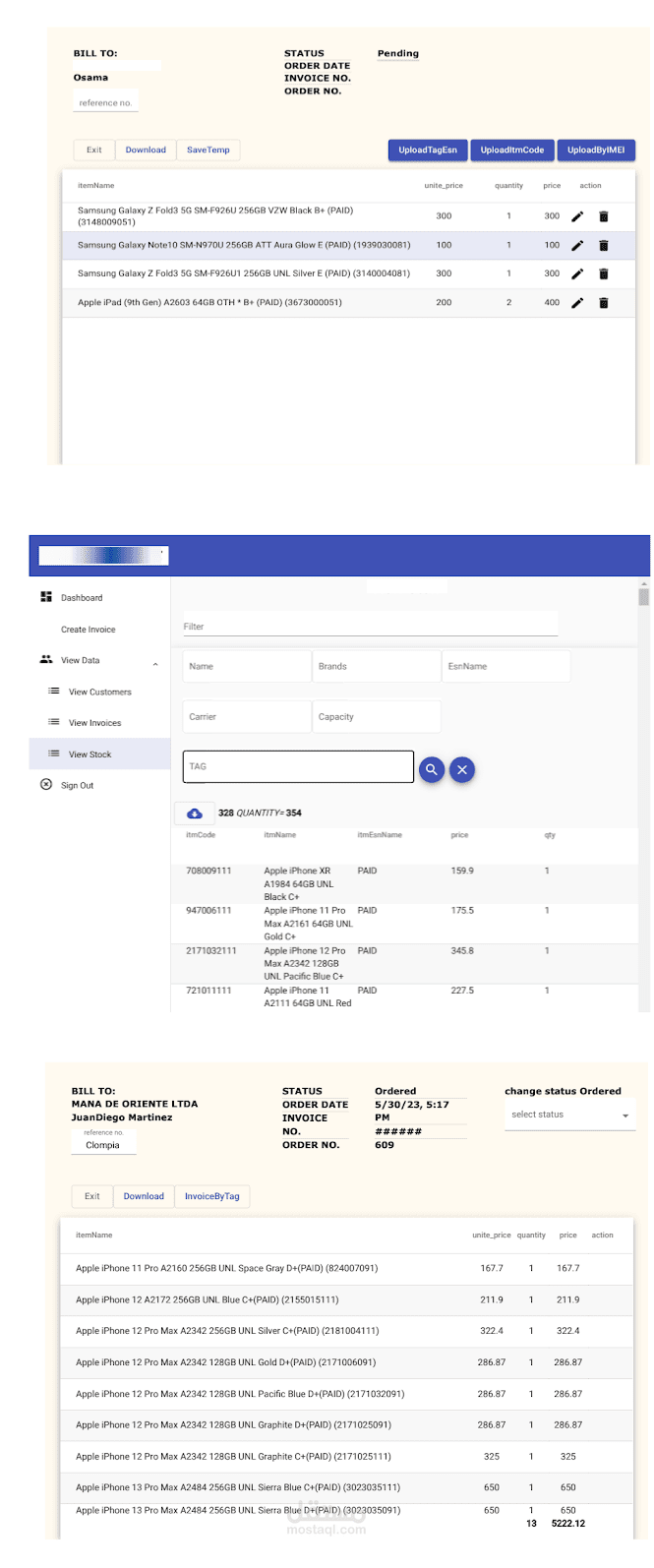Click Download on the Ordered invoice

tap(144, 1197)
